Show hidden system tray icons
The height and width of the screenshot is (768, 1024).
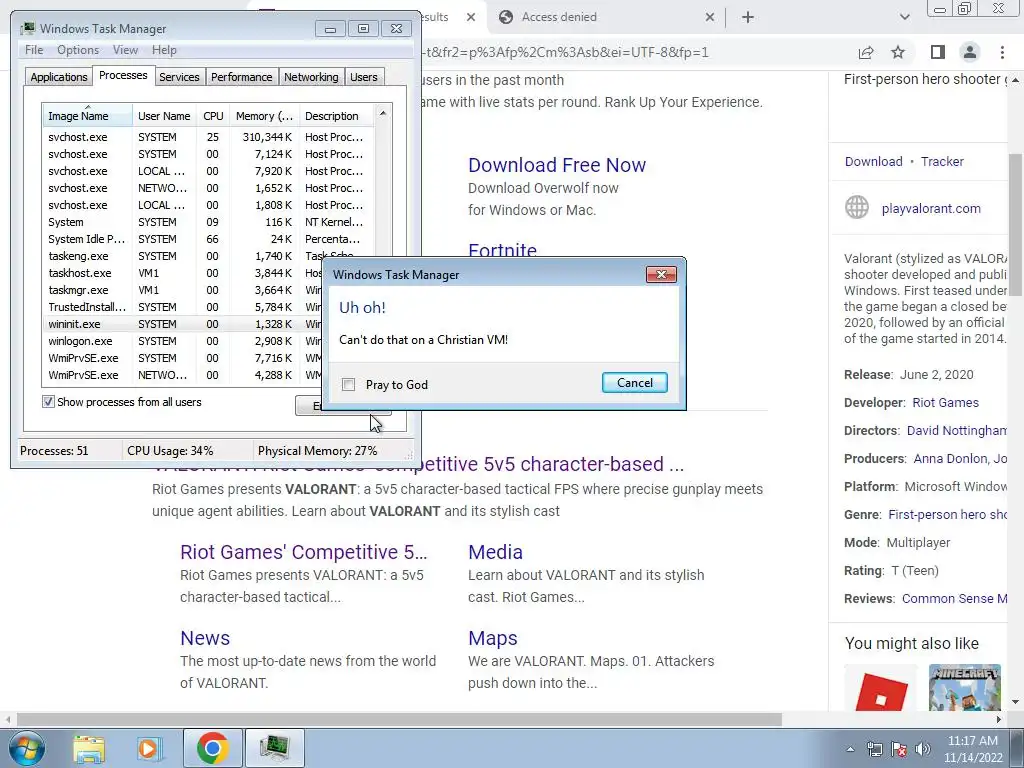point(850,749)
